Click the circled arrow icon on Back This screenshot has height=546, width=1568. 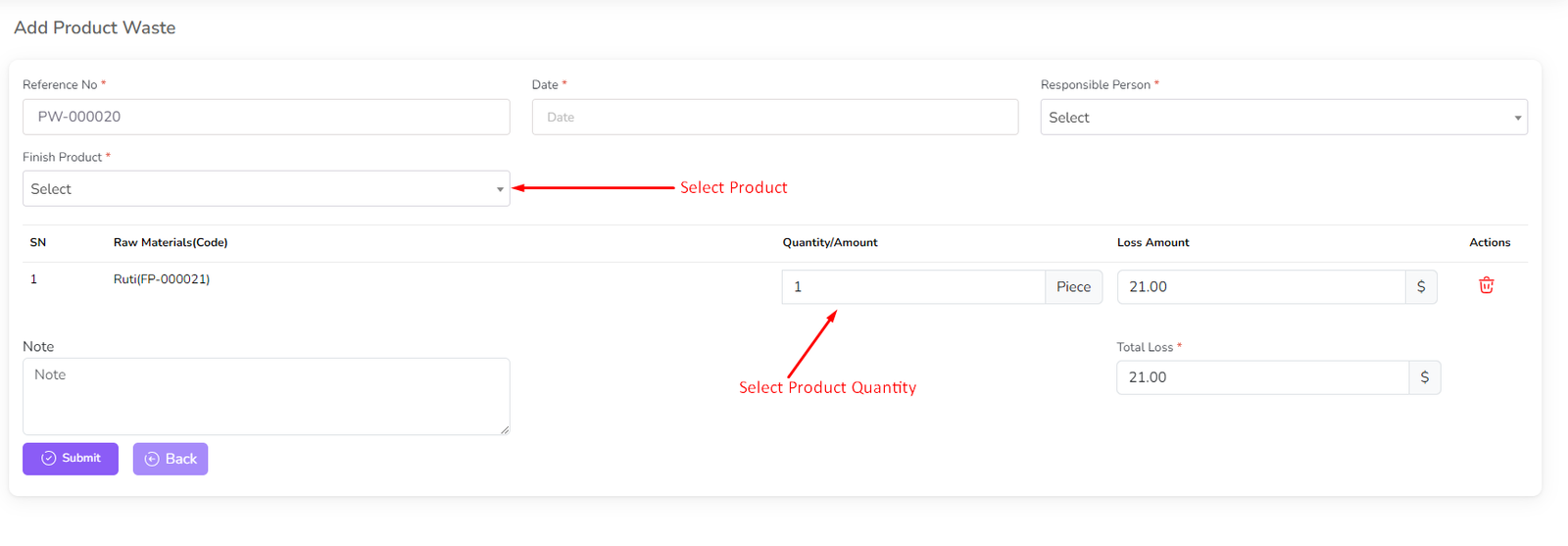tap(152, 459)
